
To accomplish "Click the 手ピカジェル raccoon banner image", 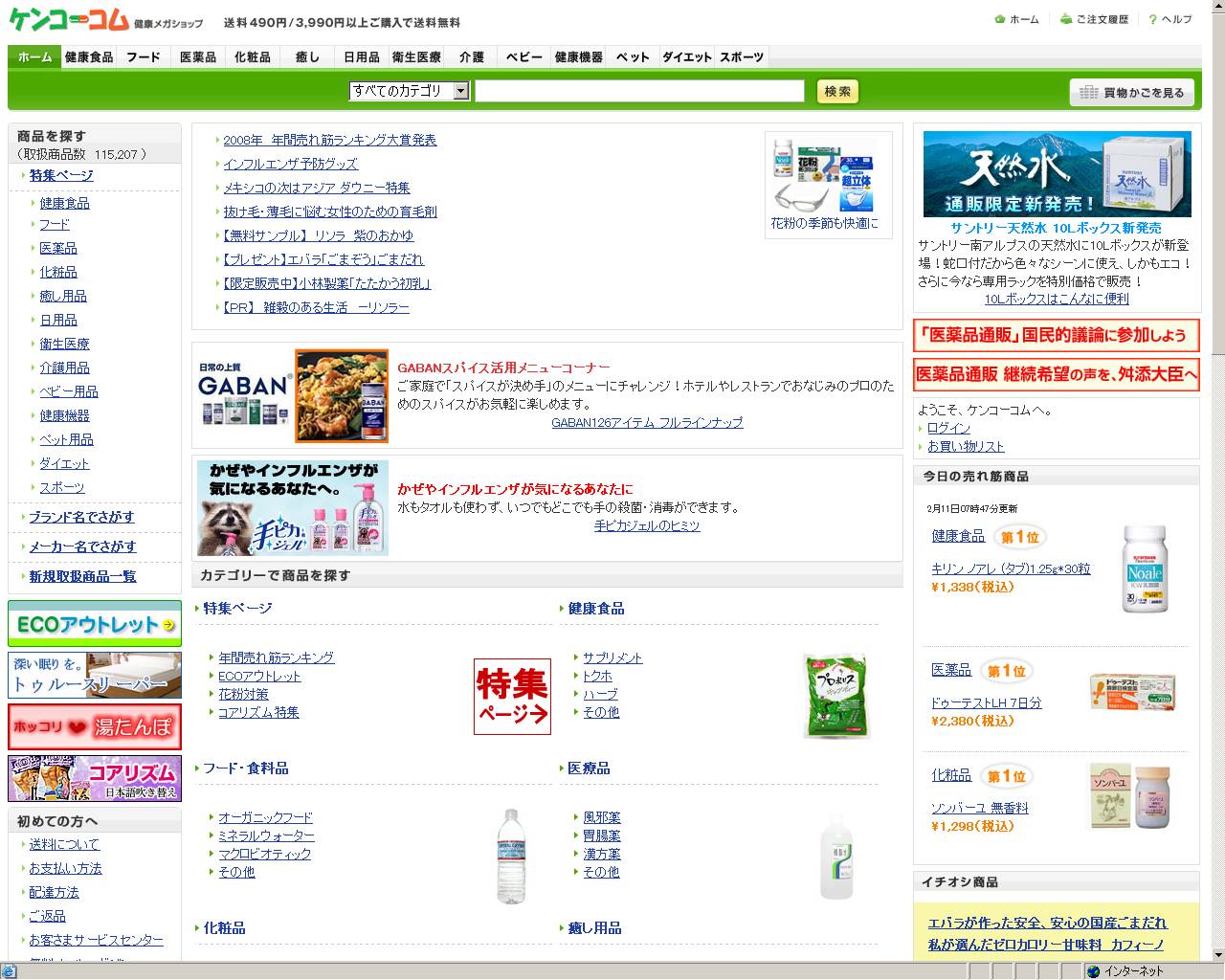I will 293,508.
